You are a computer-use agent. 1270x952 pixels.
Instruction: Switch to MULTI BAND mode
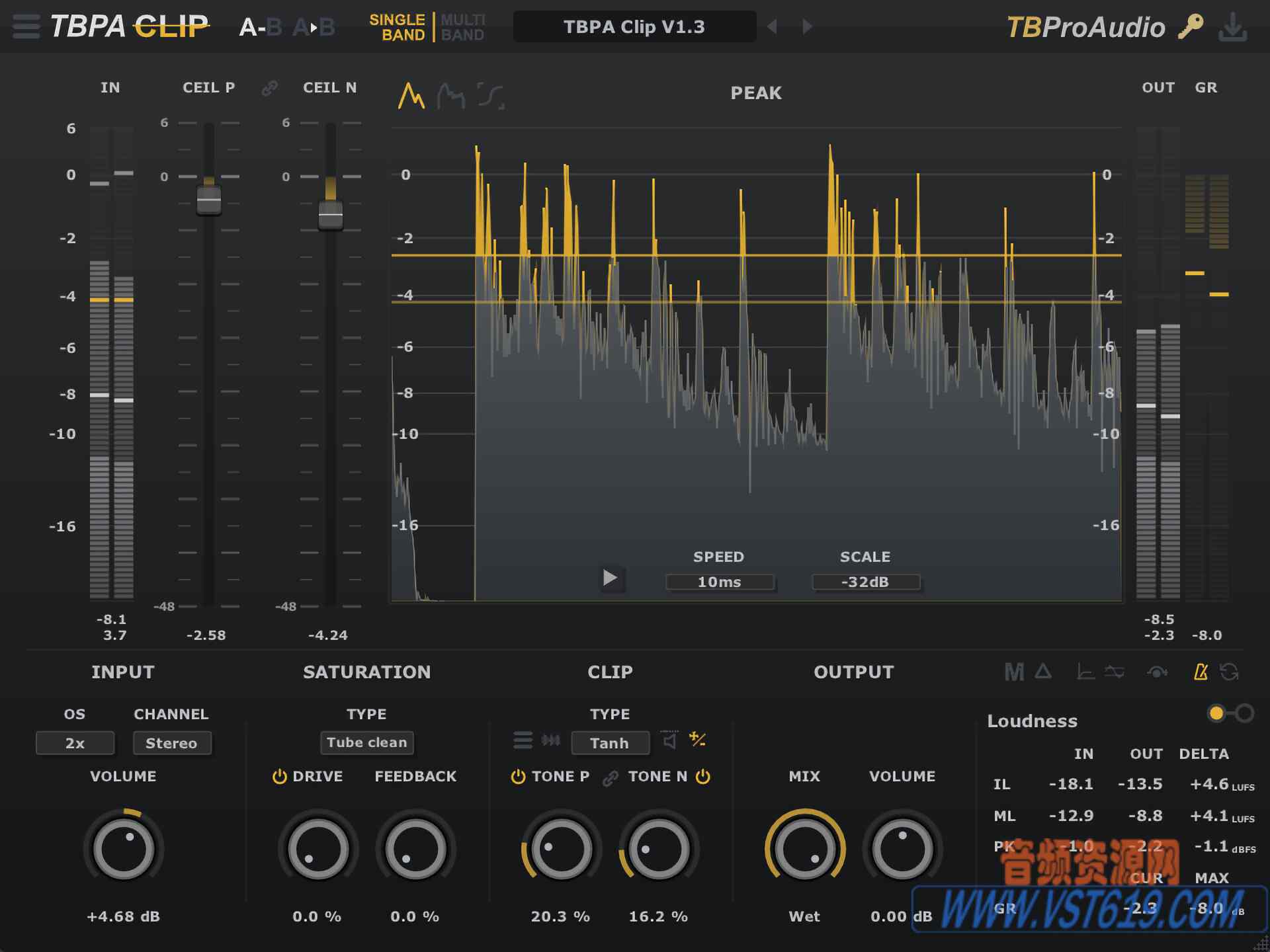(x=463, y=27)
